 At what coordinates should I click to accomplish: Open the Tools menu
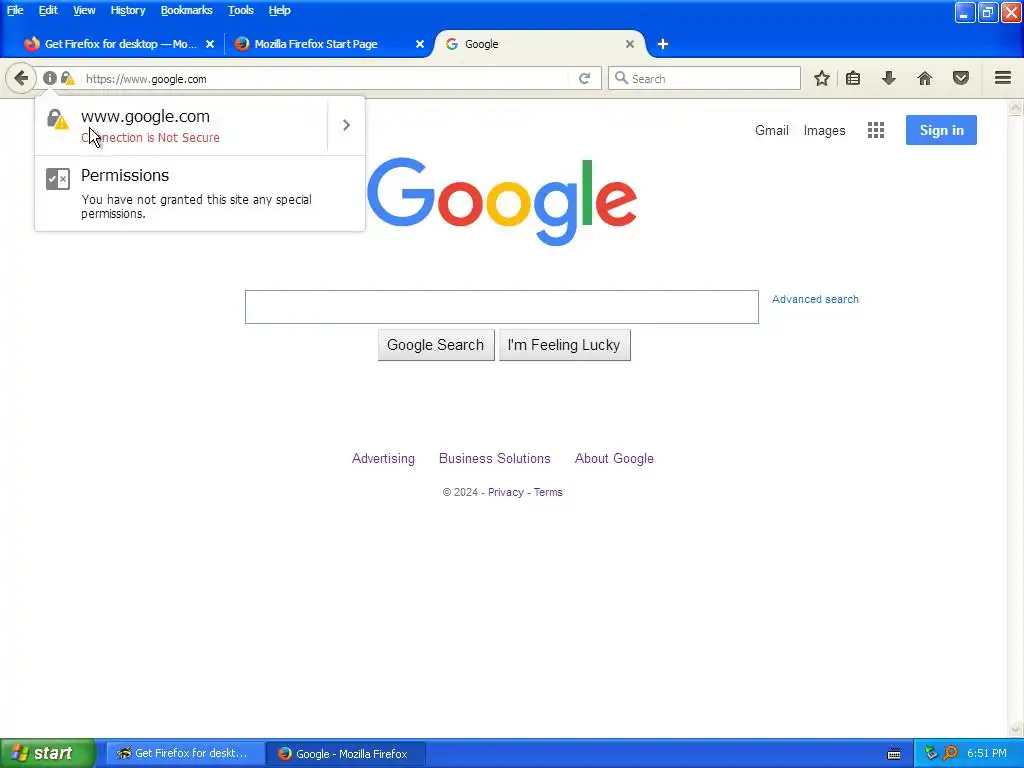(240, 10)
